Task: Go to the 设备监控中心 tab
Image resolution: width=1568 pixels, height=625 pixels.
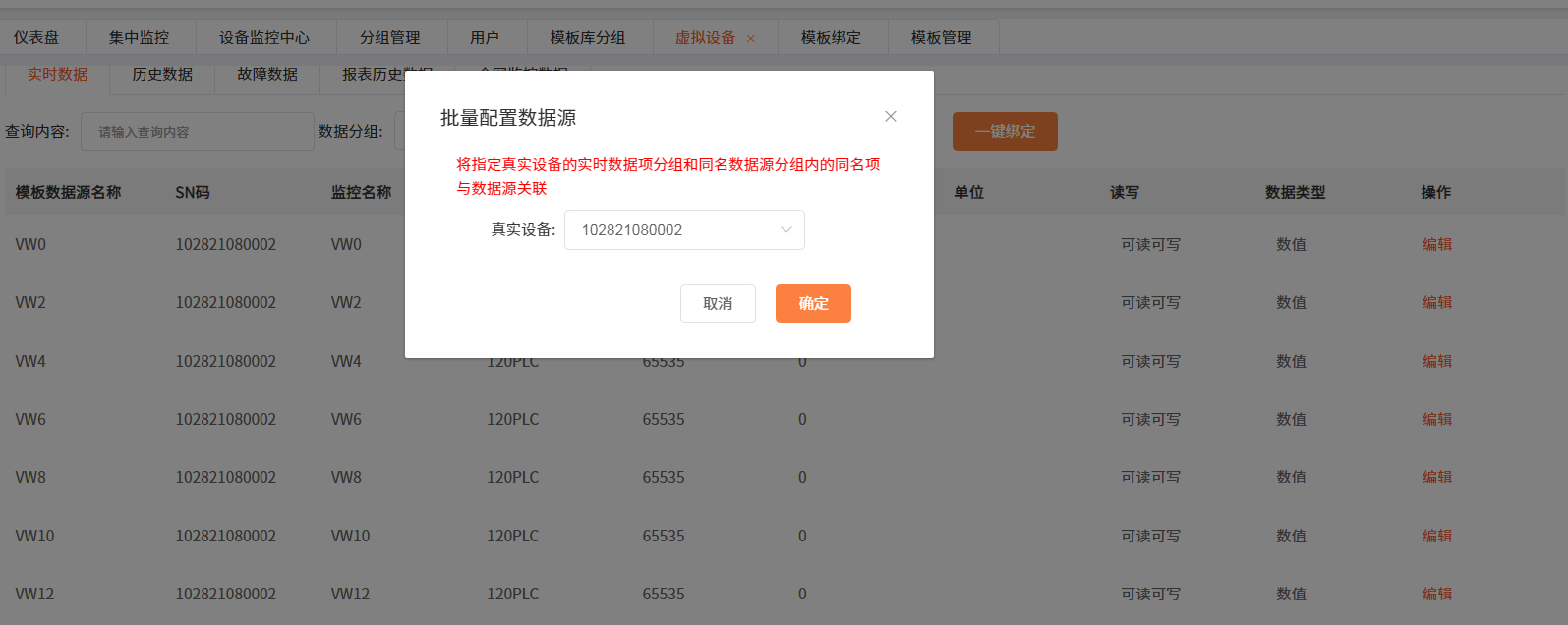Action: 264,37
